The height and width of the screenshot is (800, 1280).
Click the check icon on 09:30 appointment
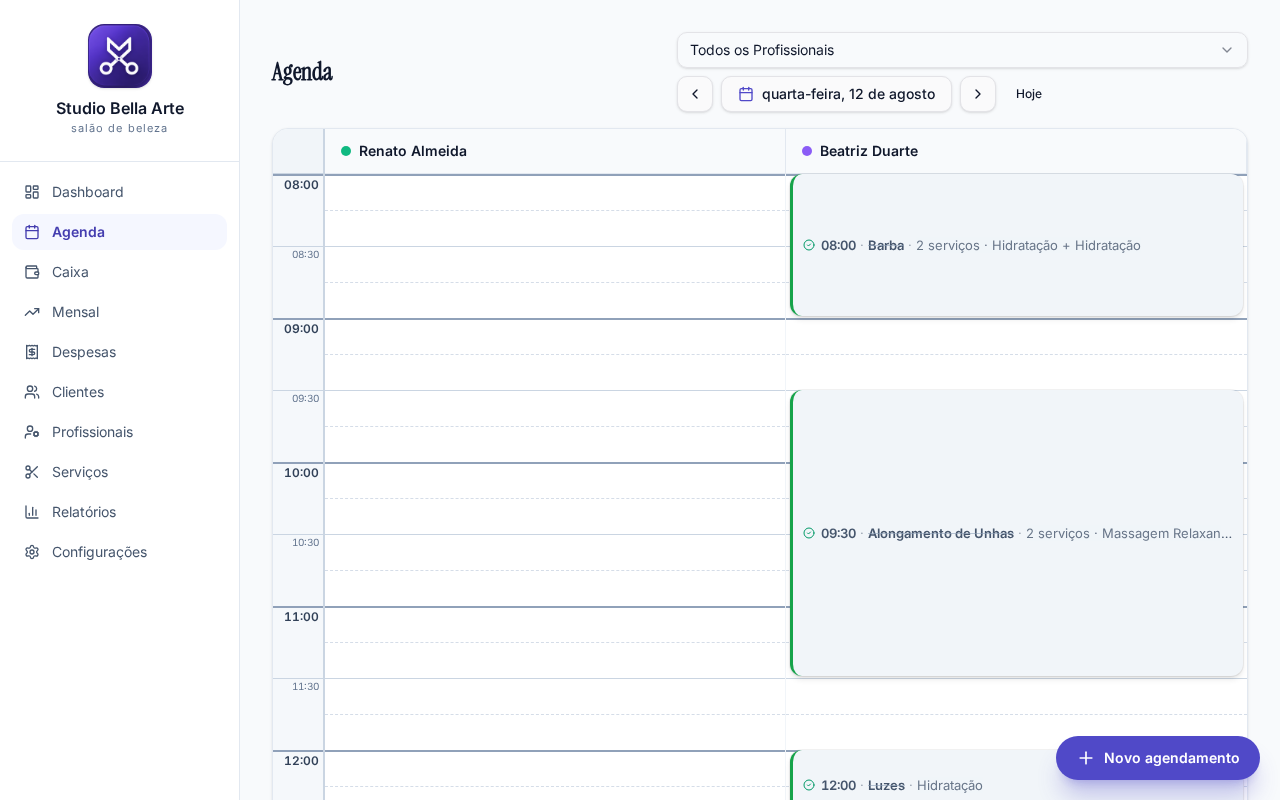click(809, 533)
